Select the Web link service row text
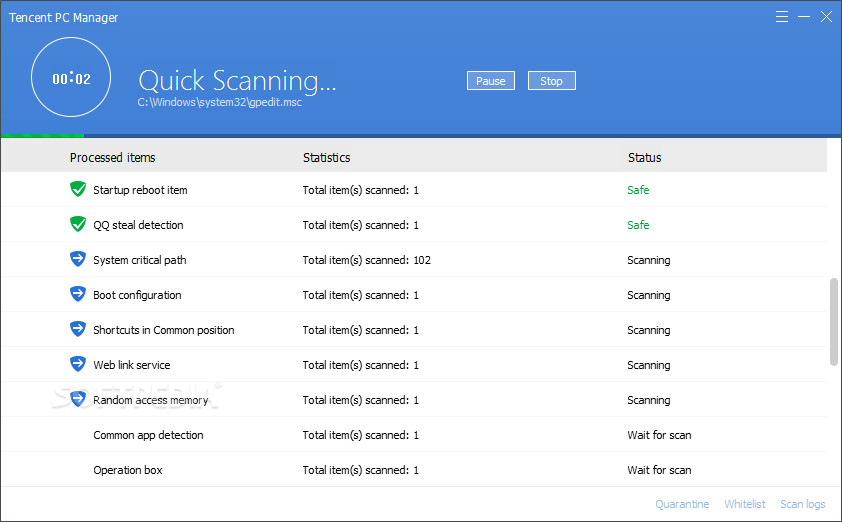The width and height of the screenshot is (842, 522). 132,365
